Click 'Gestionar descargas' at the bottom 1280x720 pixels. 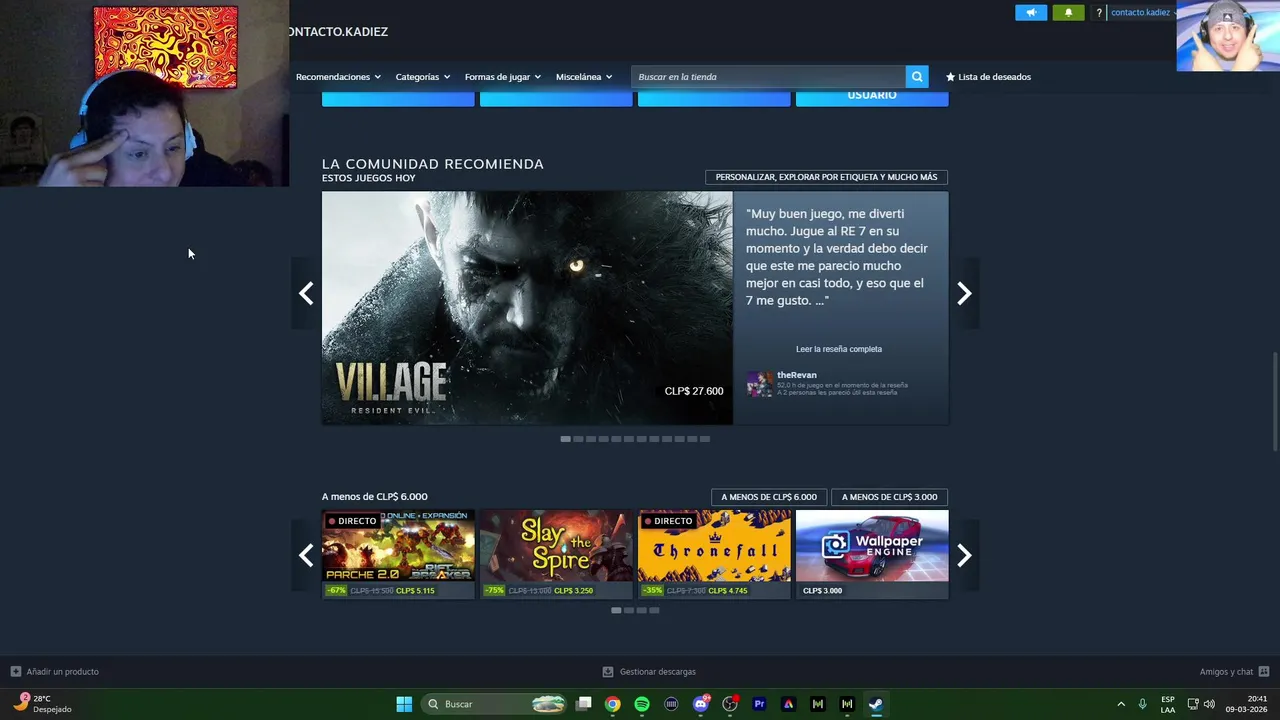(649, 672)
